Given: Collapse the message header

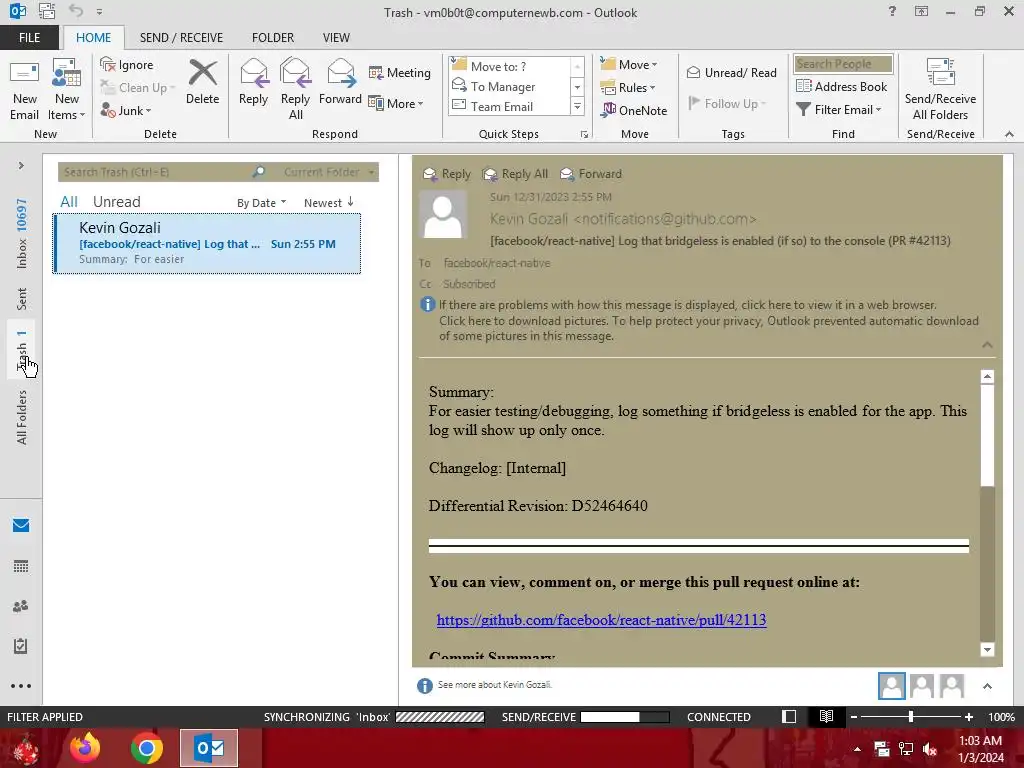Looking at the screenshot, I should [x=987, y=345].
